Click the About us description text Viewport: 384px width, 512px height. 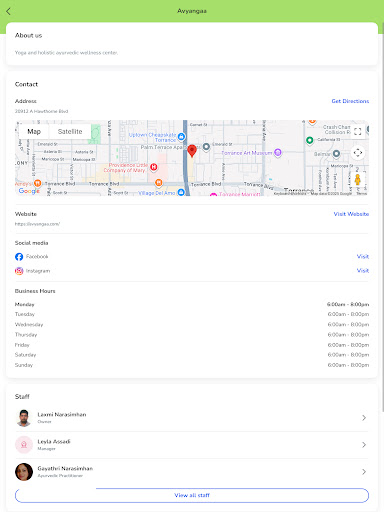pyautogui.click(x=66, y=53)
